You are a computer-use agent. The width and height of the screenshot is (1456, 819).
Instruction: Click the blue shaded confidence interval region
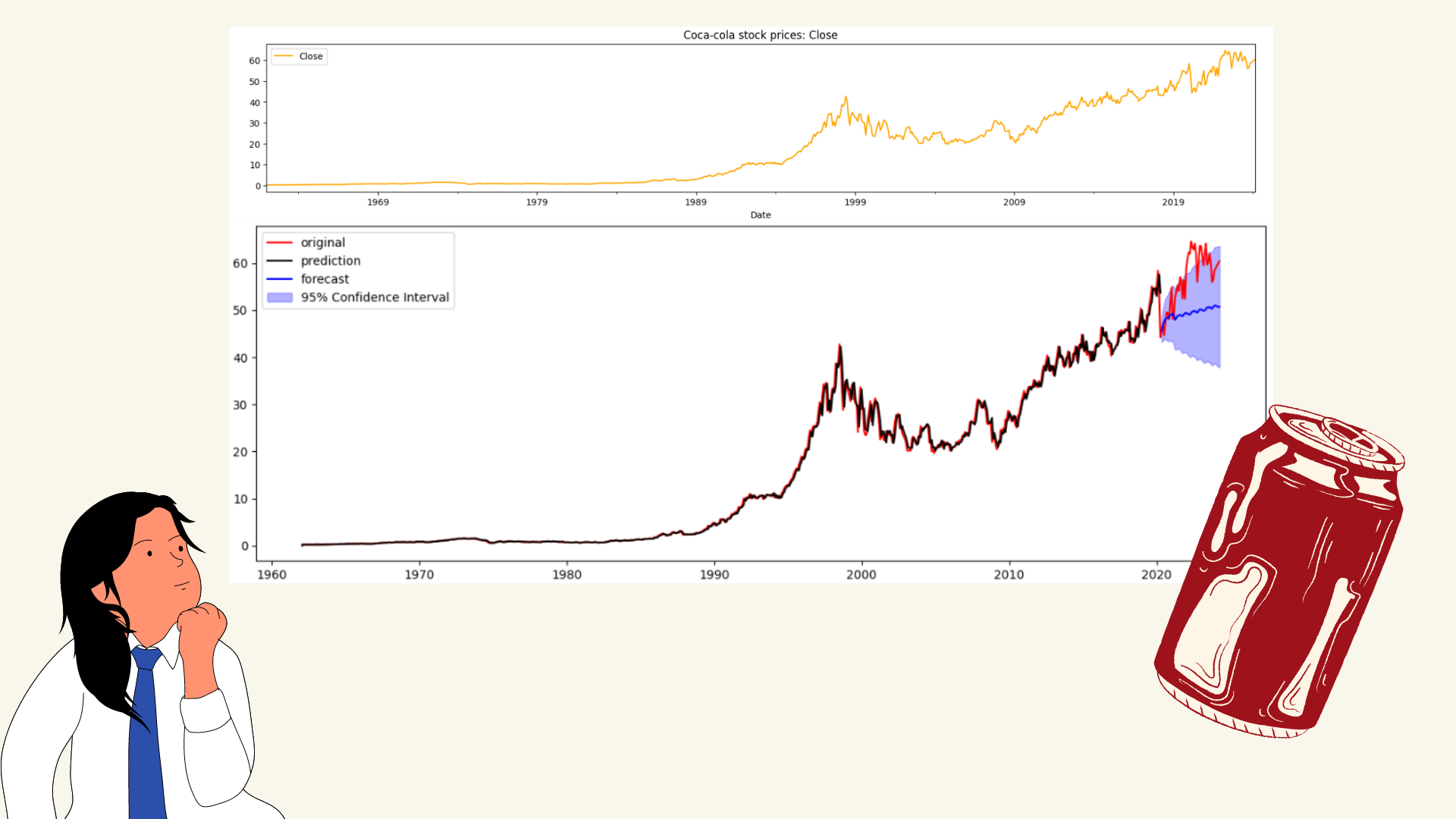[x=1202, y=337]
